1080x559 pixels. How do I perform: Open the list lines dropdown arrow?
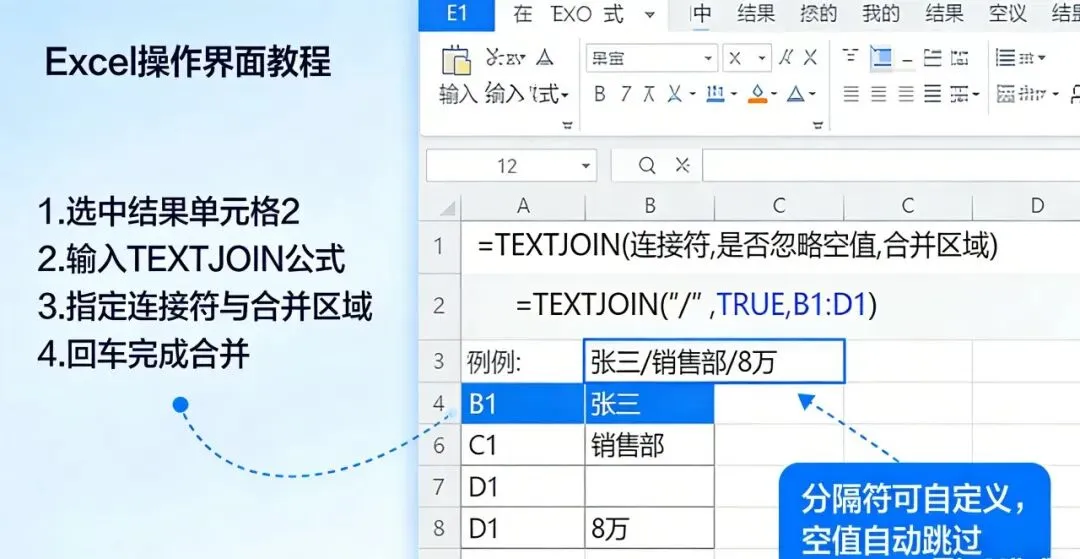click(1041, 58)
